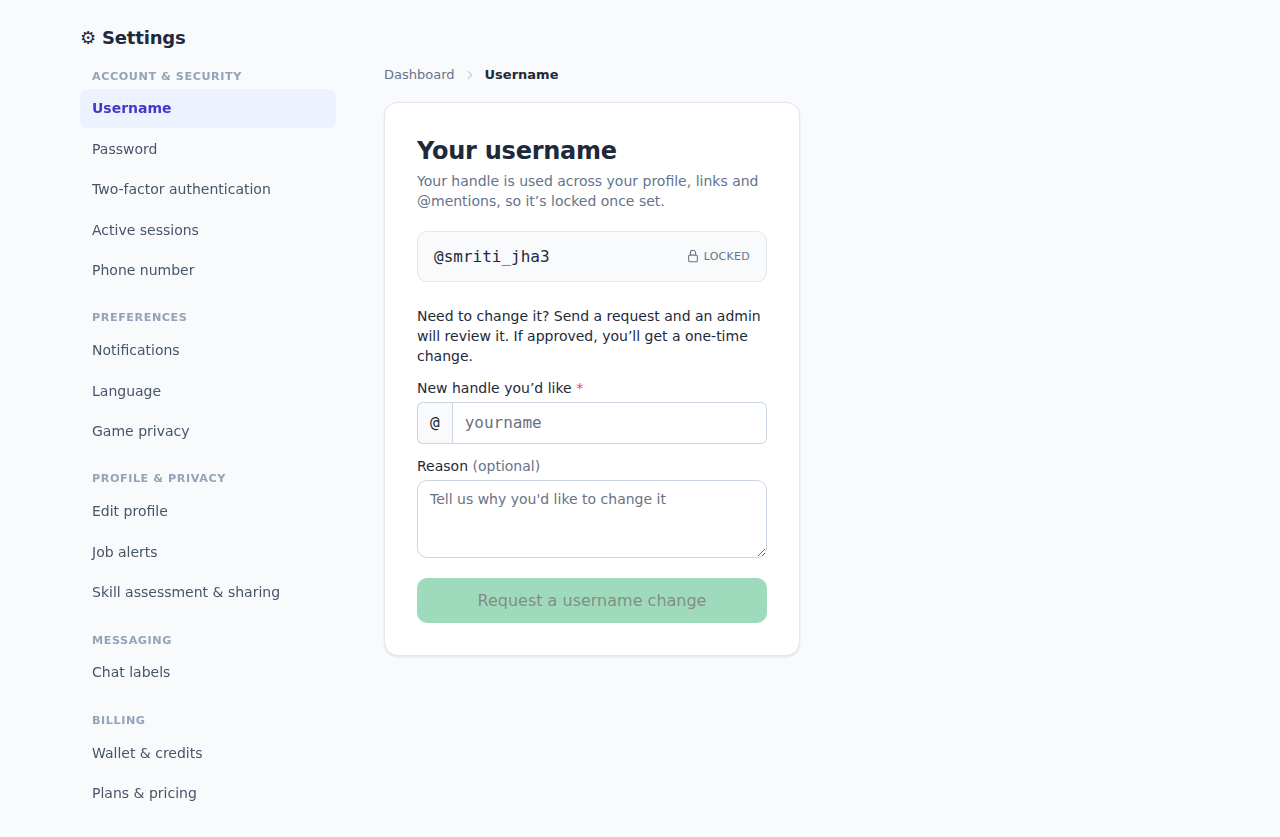
Task: Focus the new handle input field
Action: (610, 423)
